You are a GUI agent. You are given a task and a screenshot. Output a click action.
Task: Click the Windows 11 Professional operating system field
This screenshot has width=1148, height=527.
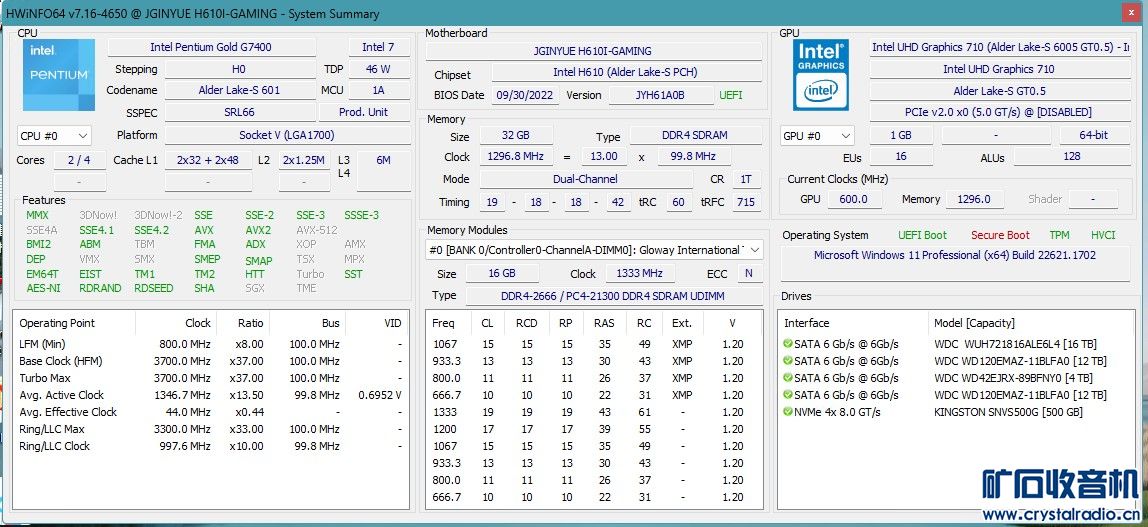tap(954, 255)
